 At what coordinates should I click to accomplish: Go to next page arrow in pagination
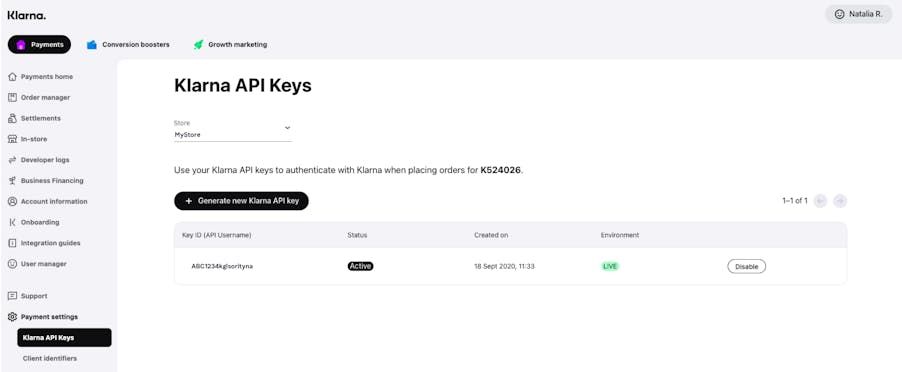tap(840, 201)
